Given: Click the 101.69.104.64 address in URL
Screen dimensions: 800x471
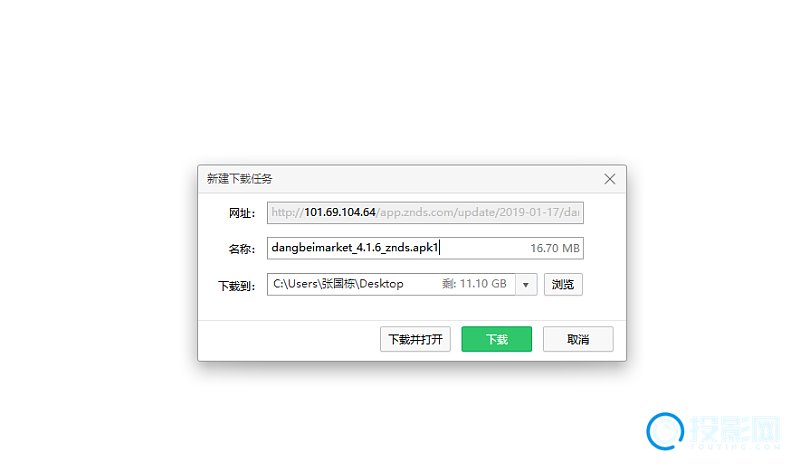Looking at the screenshot, I should point(340,212).
